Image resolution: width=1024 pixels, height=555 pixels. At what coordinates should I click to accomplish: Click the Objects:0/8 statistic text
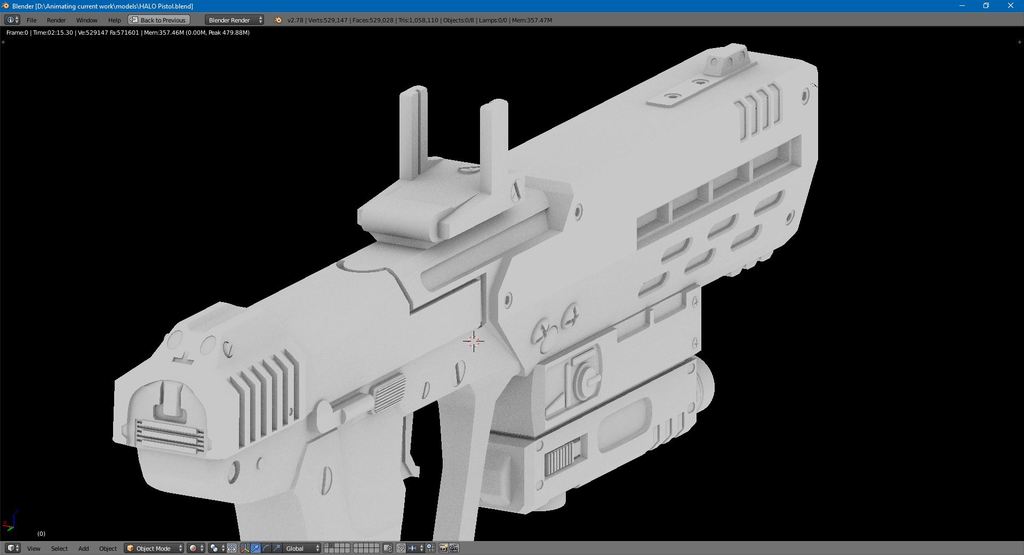coord(458,20)
